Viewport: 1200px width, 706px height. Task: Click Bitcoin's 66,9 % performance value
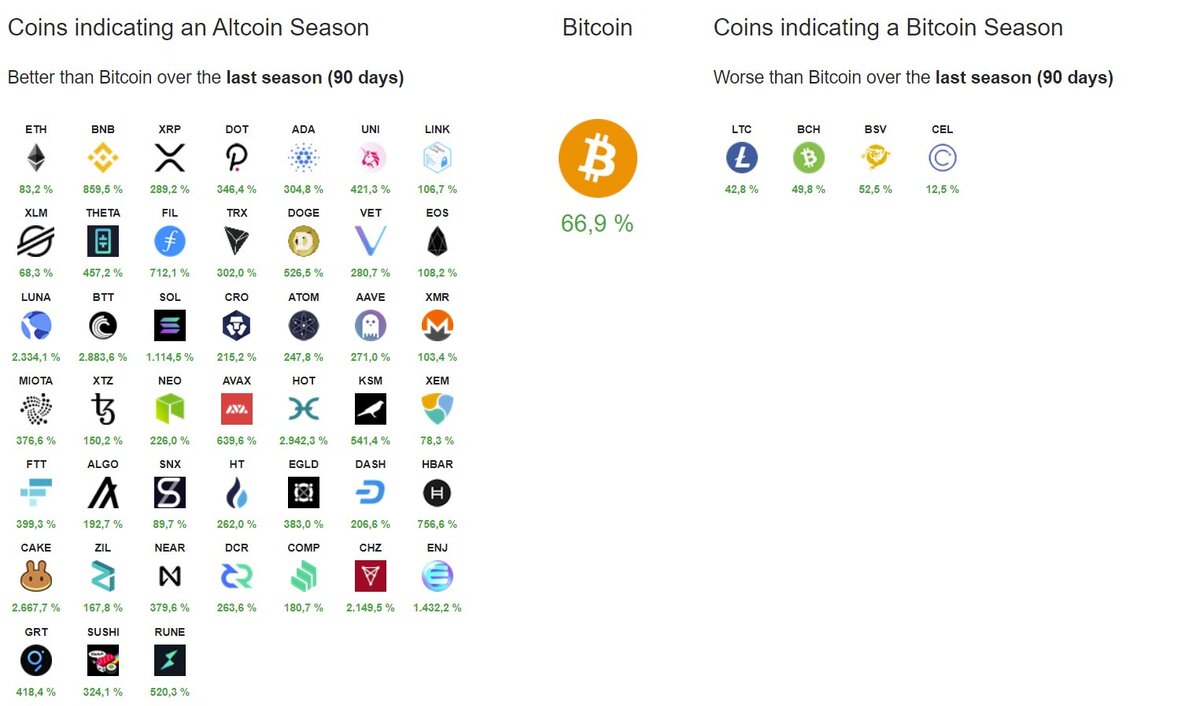[597, 224]
